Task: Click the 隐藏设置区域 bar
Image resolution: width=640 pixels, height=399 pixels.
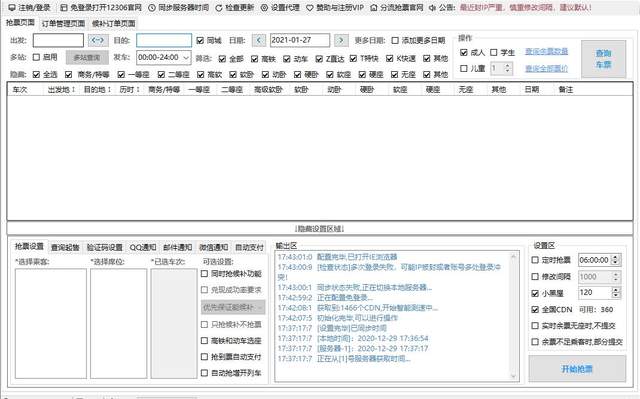Action: [320, 228]
